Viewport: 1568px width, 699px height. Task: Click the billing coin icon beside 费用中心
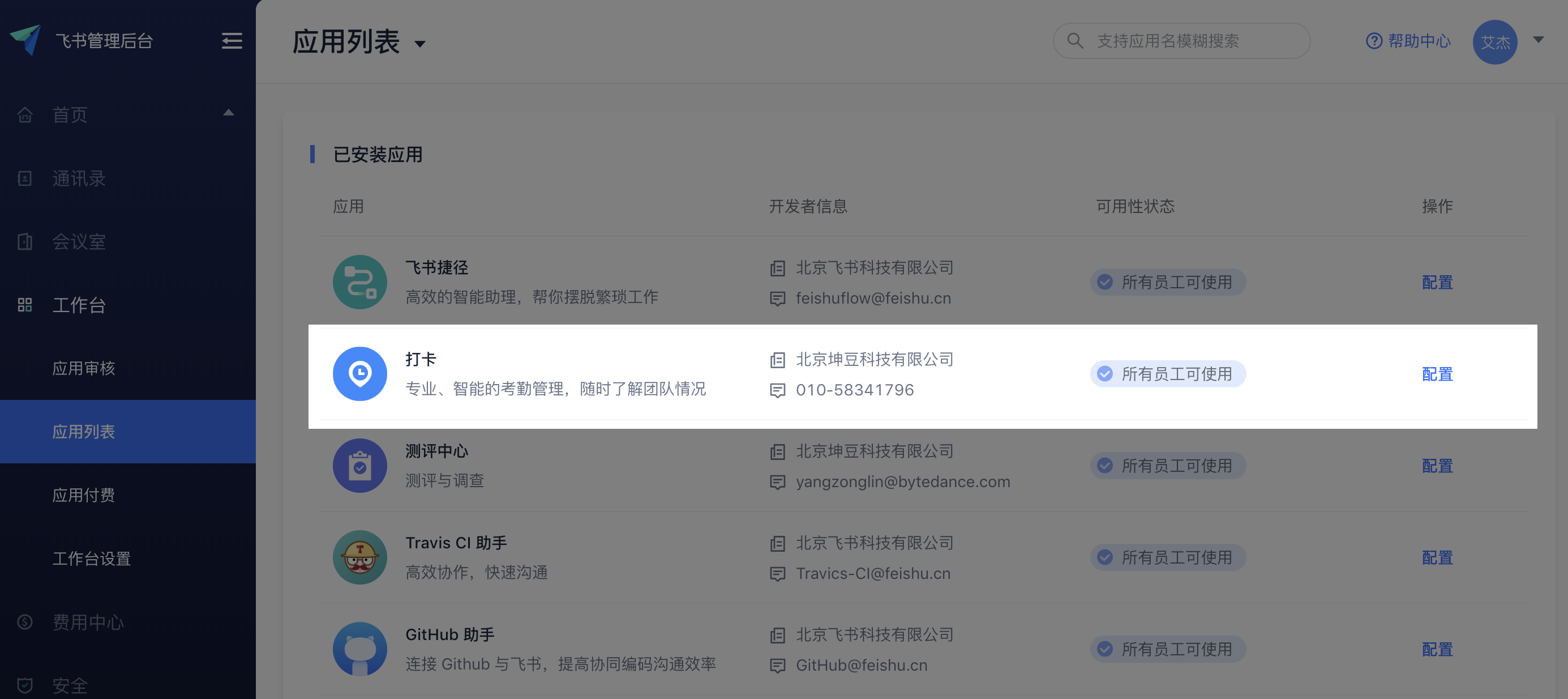pyautogui.click(x=25, y=623)
